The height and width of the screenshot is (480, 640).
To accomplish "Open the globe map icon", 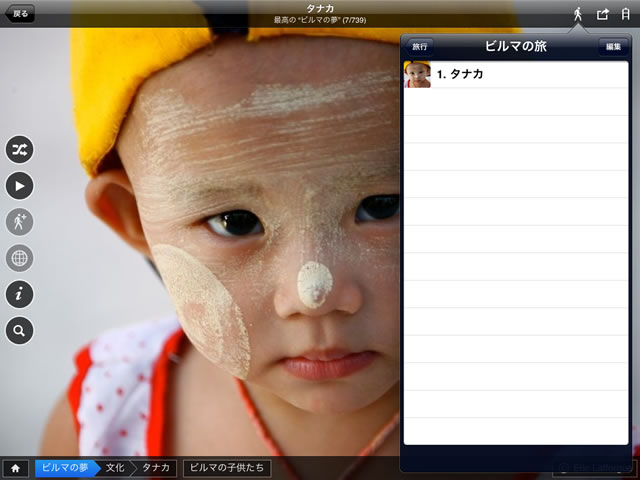I will [x=20, y=258].
